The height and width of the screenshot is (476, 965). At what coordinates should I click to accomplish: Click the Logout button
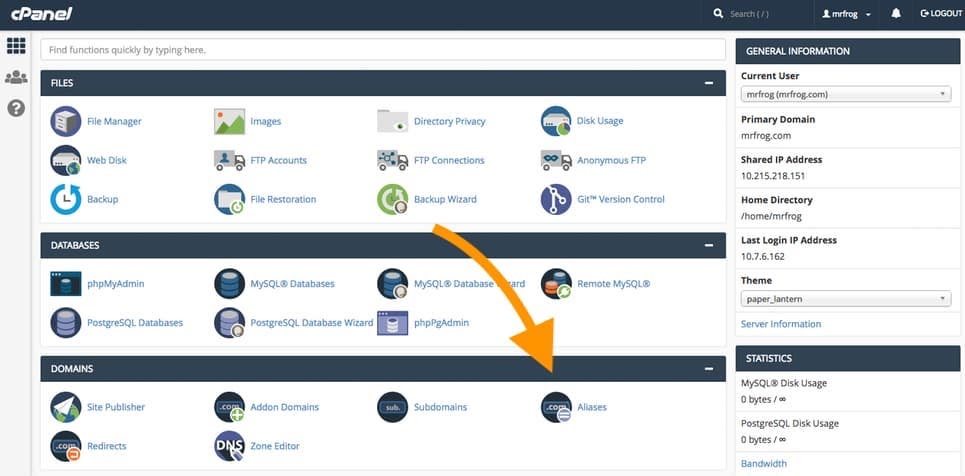[x=940, y=14]
